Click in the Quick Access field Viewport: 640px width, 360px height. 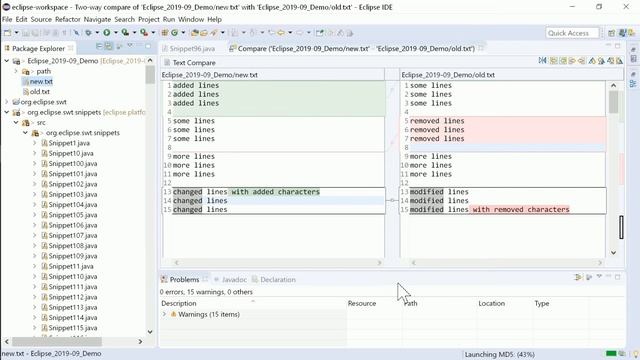[572, 33]
